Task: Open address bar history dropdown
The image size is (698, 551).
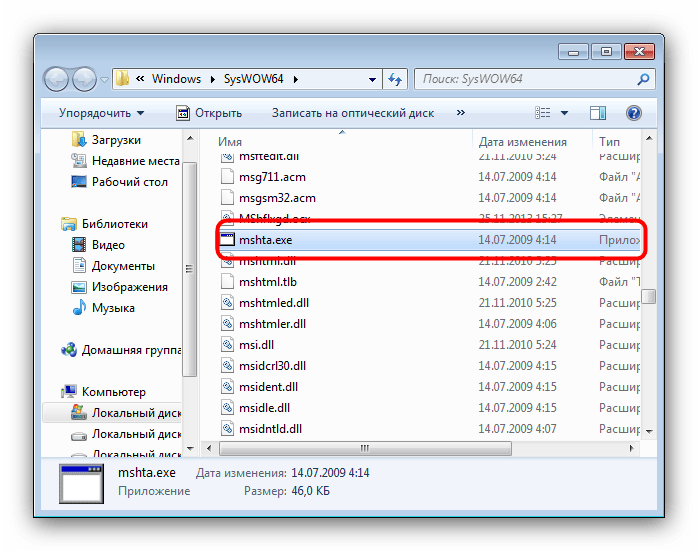Action: 372,80
